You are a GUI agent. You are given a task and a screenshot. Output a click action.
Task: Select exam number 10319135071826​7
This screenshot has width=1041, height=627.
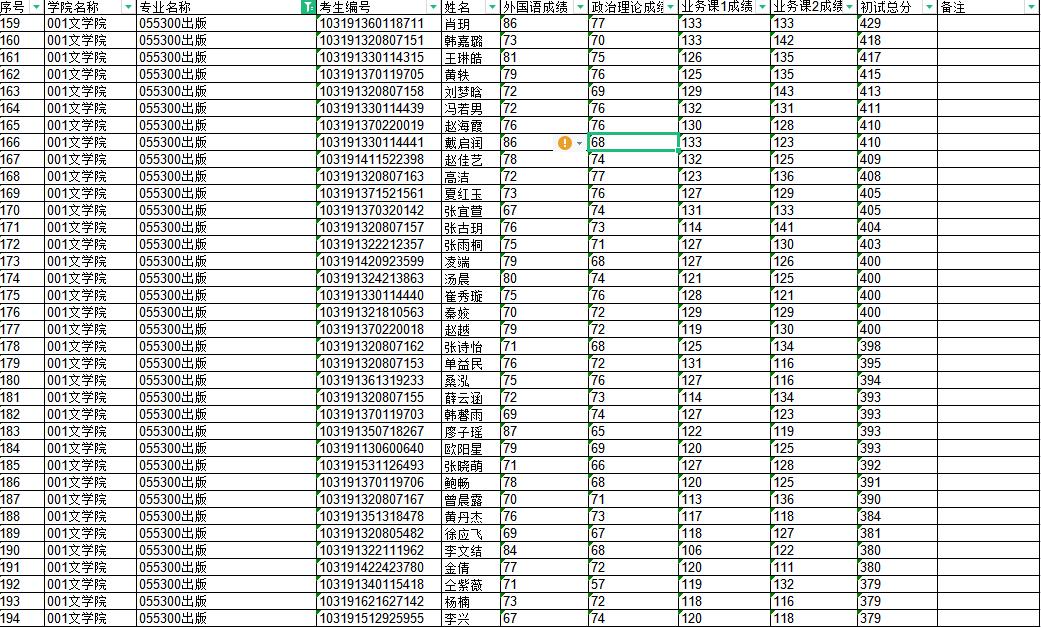[x=379, y=432]
